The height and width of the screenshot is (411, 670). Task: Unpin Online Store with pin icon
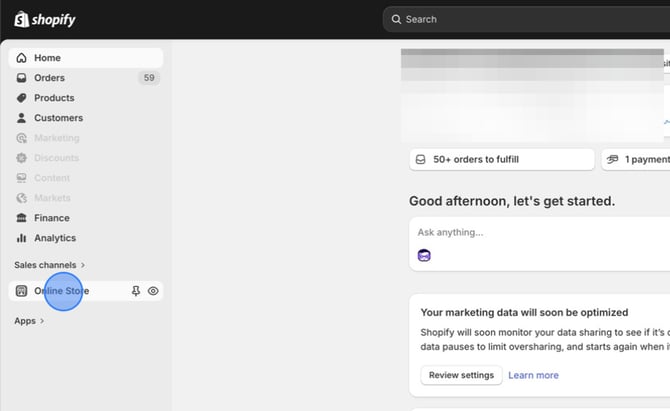[x=136, y=291]
